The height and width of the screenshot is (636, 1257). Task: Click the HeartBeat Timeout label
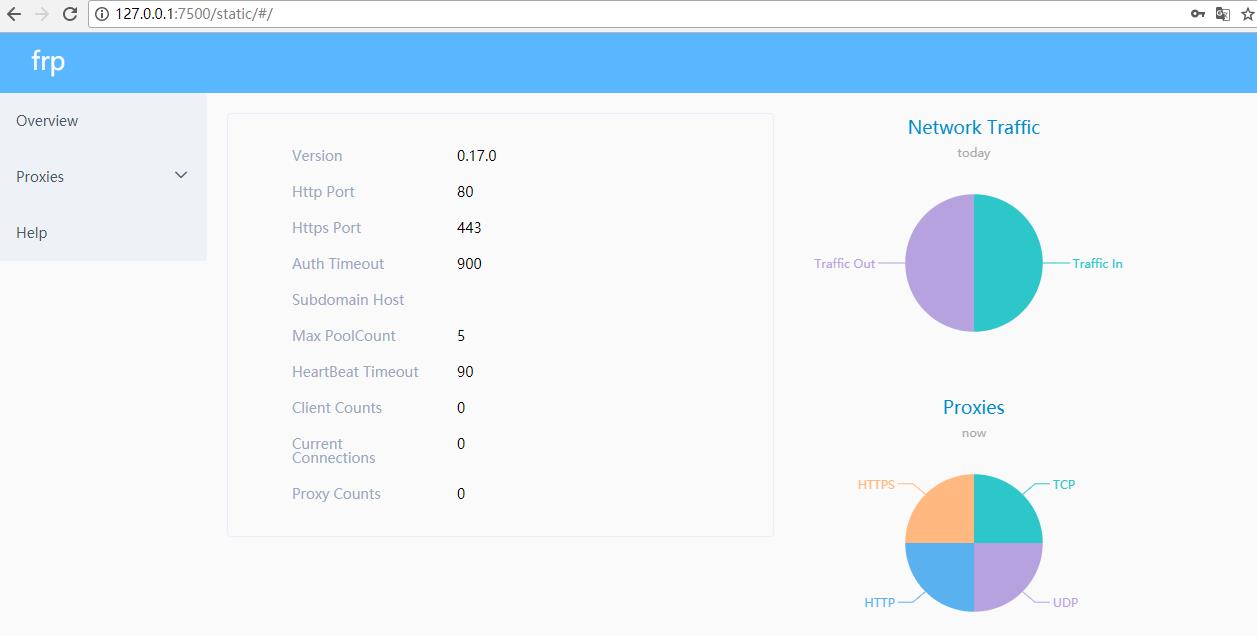click(355, 372)
